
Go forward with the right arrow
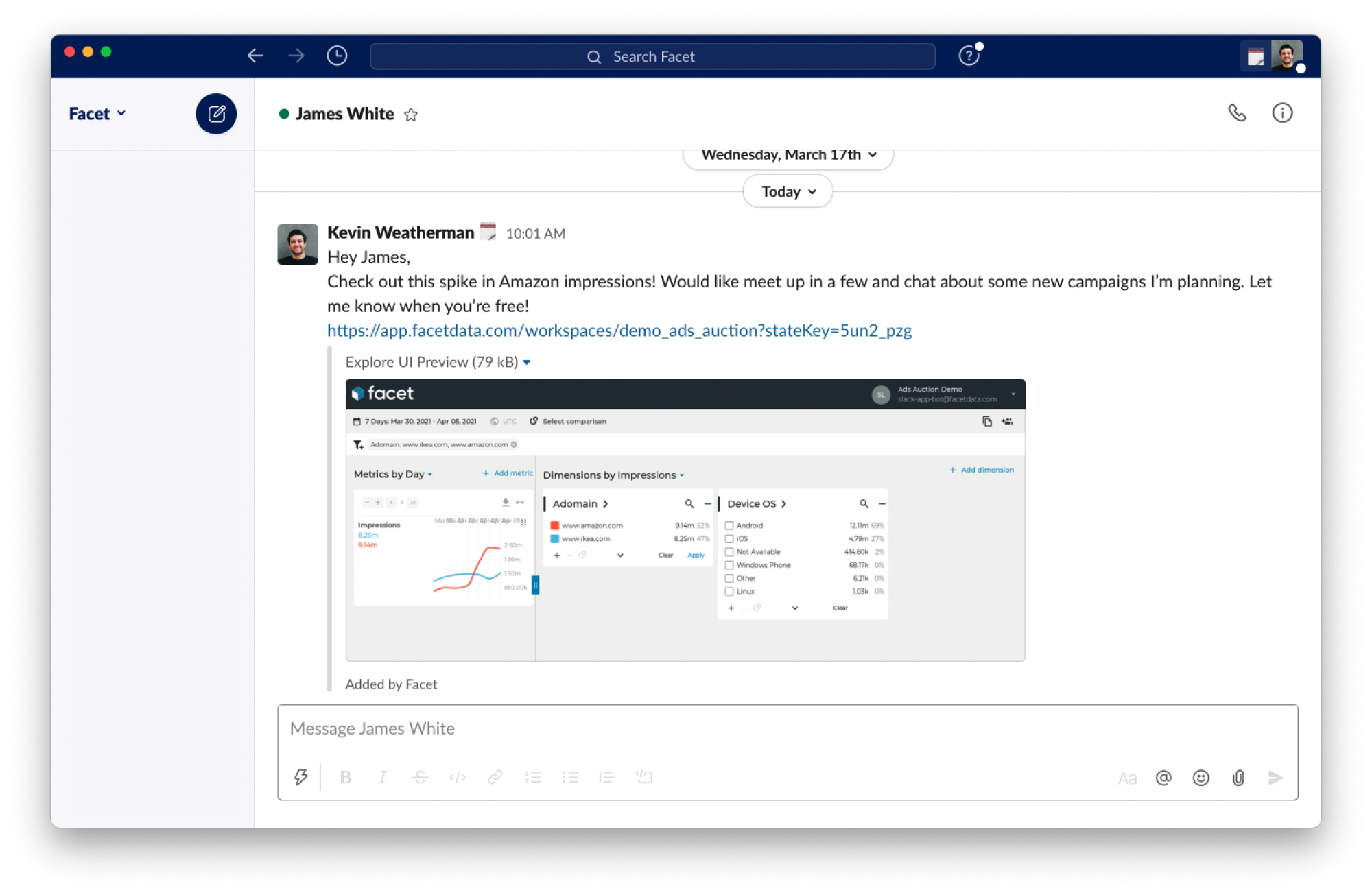tap(296, 56)
